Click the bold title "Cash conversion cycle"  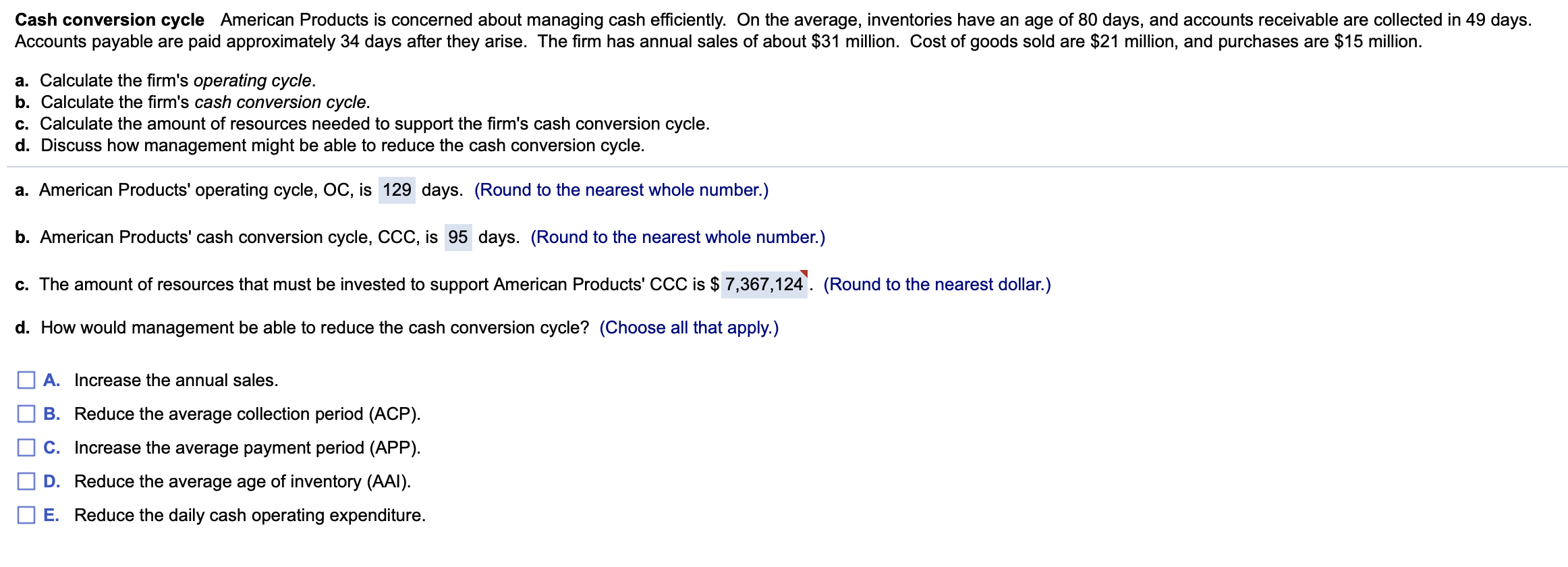tap(108, 19)
